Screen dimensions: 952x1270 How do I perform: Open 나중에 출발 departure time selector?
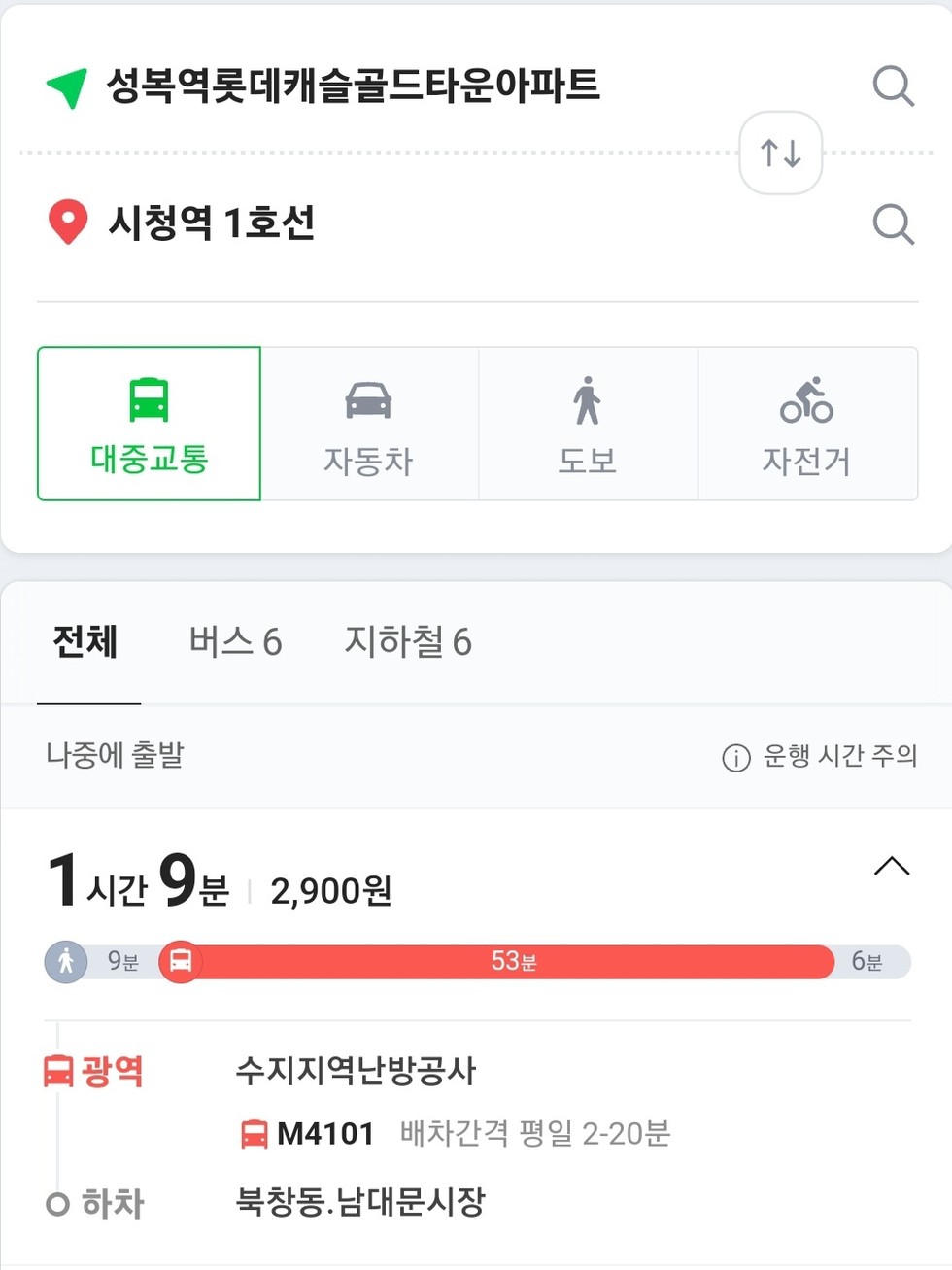[x=115, y=755]
